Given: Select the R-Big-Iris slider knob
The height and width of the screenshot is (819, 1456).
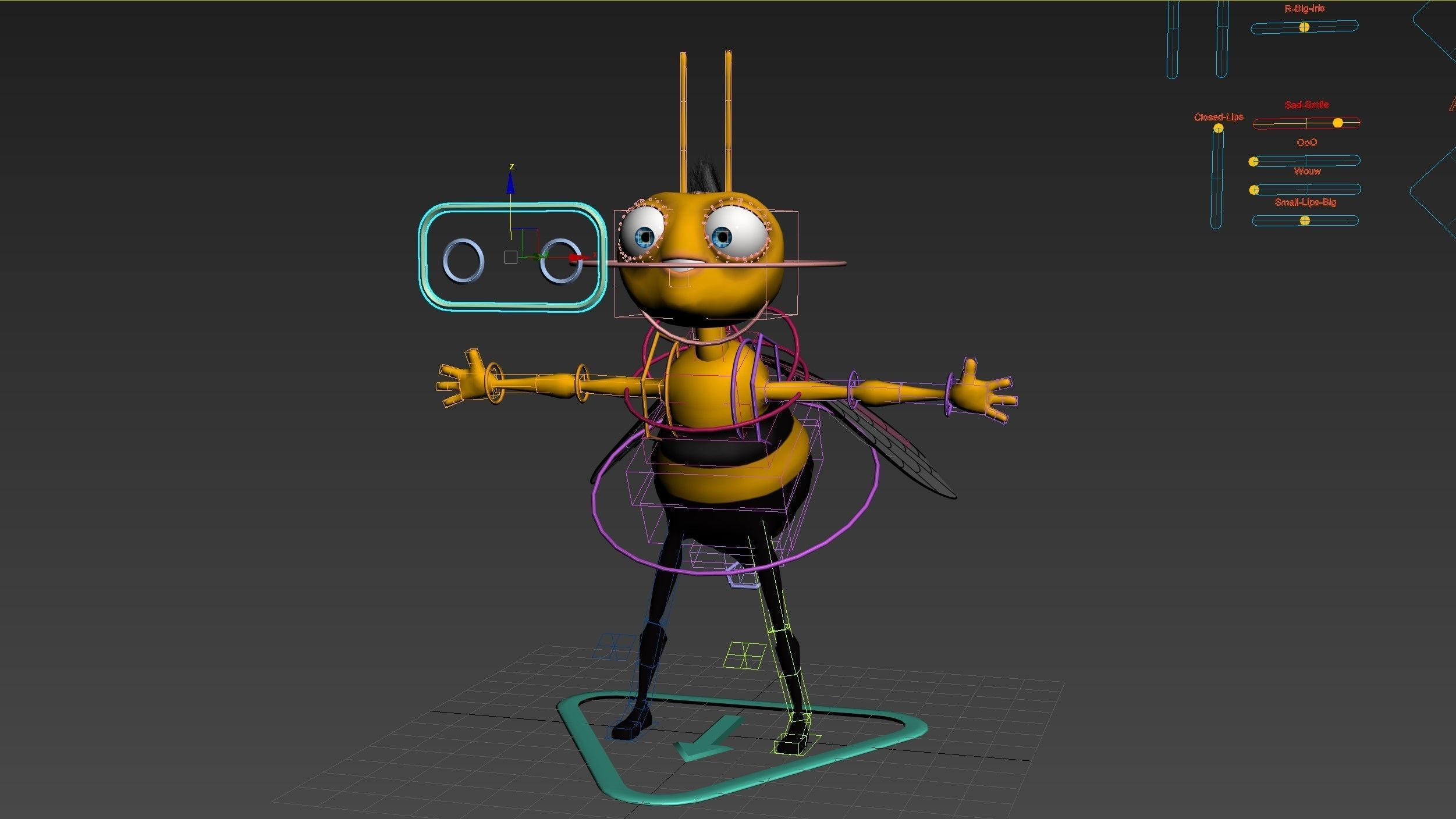Looking at the screenshot, I should coord(1304,27).
